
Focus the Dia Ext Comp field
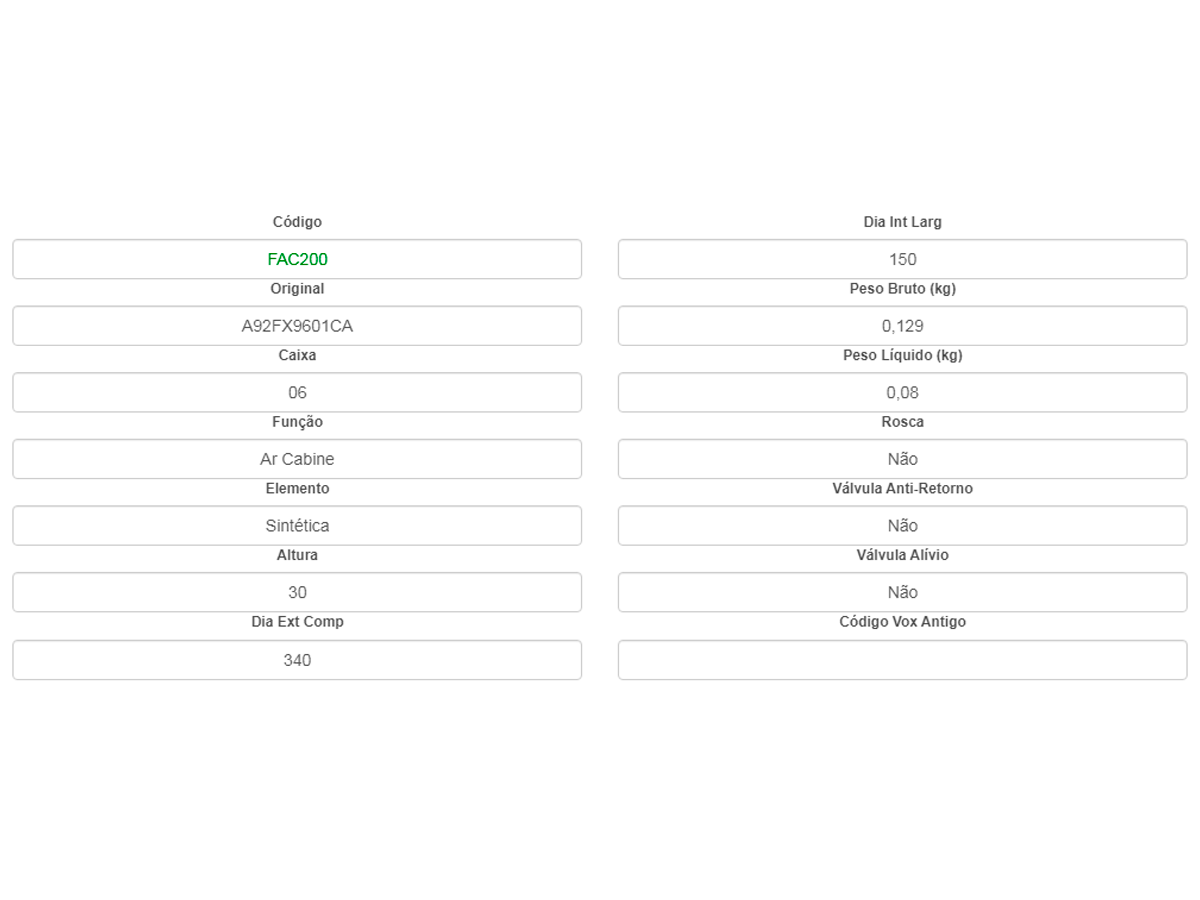[297, 660]
